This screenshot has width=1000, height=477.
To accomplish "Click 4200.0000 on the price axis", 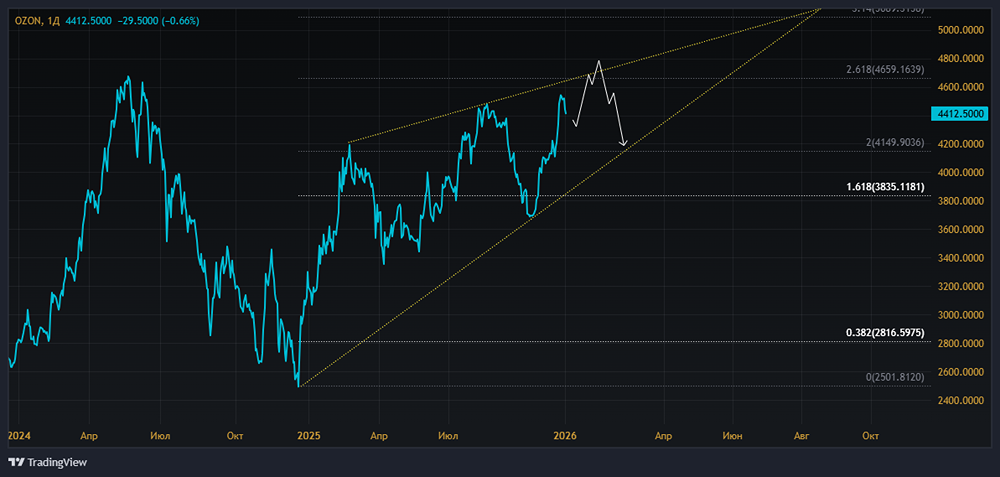I will click(960, 144).
